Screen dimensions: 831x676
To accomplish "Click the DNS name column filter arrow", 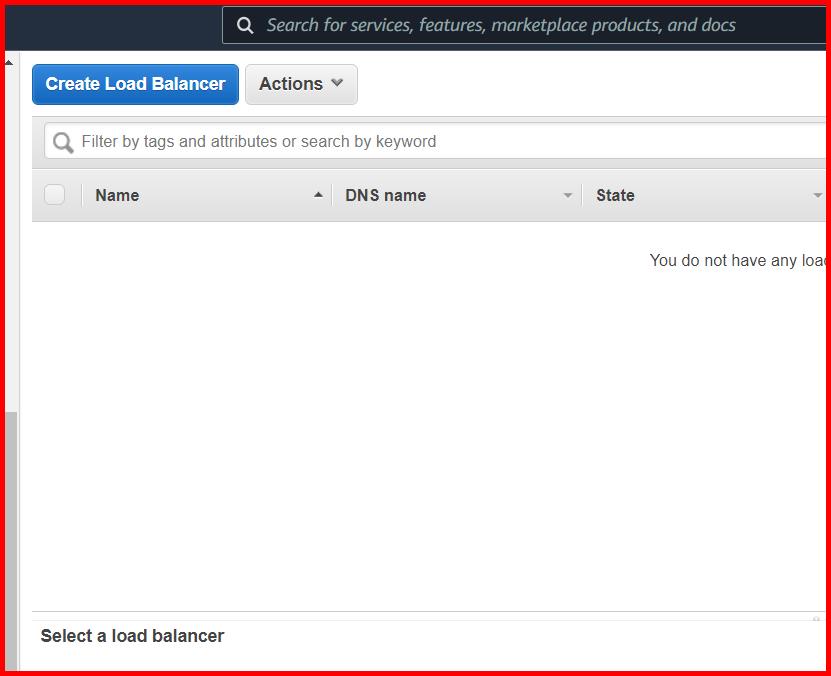I will (x=568, y=195).
